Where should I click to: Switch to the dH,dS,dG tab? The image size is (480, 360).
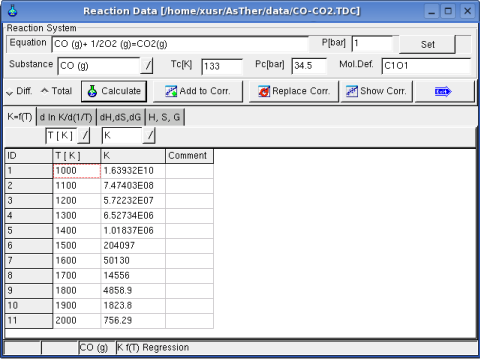point(120,117)
